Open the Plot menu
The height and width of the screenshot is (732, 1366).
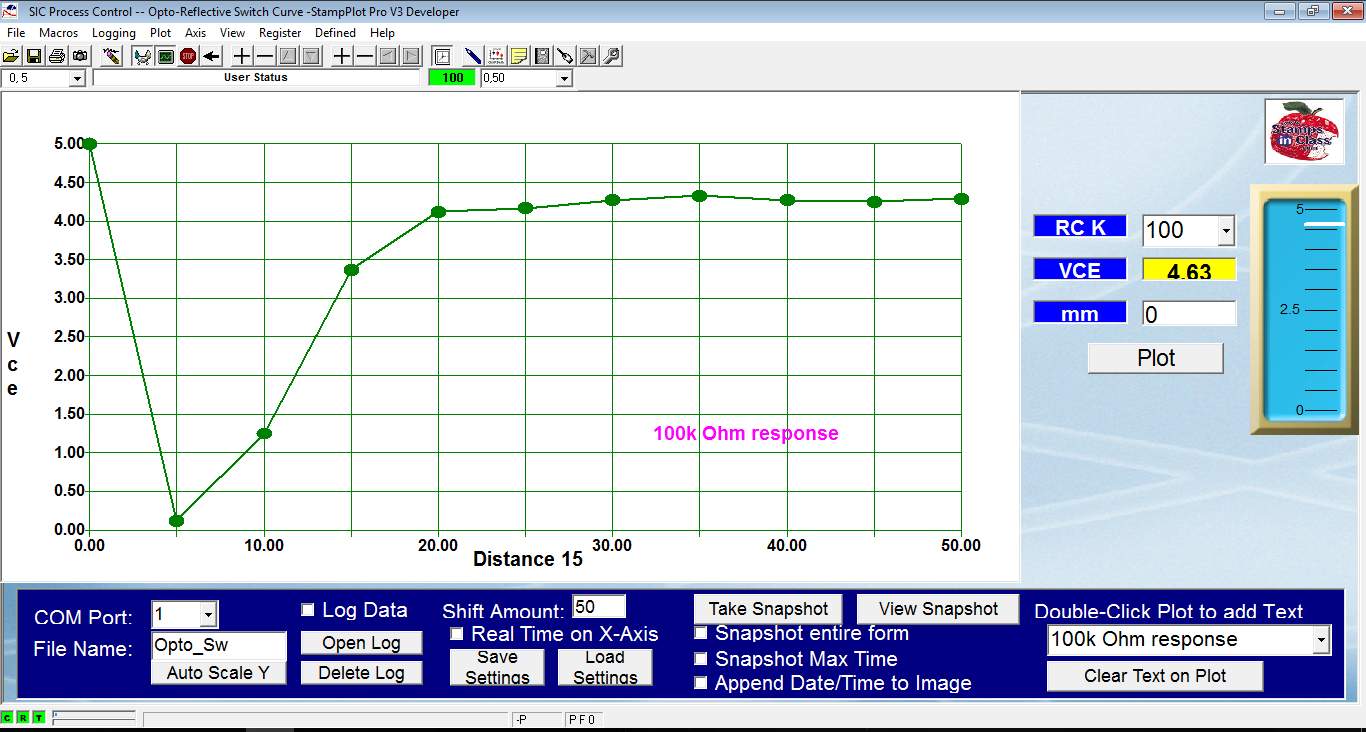pyautogui.click(x=160, y=33)
